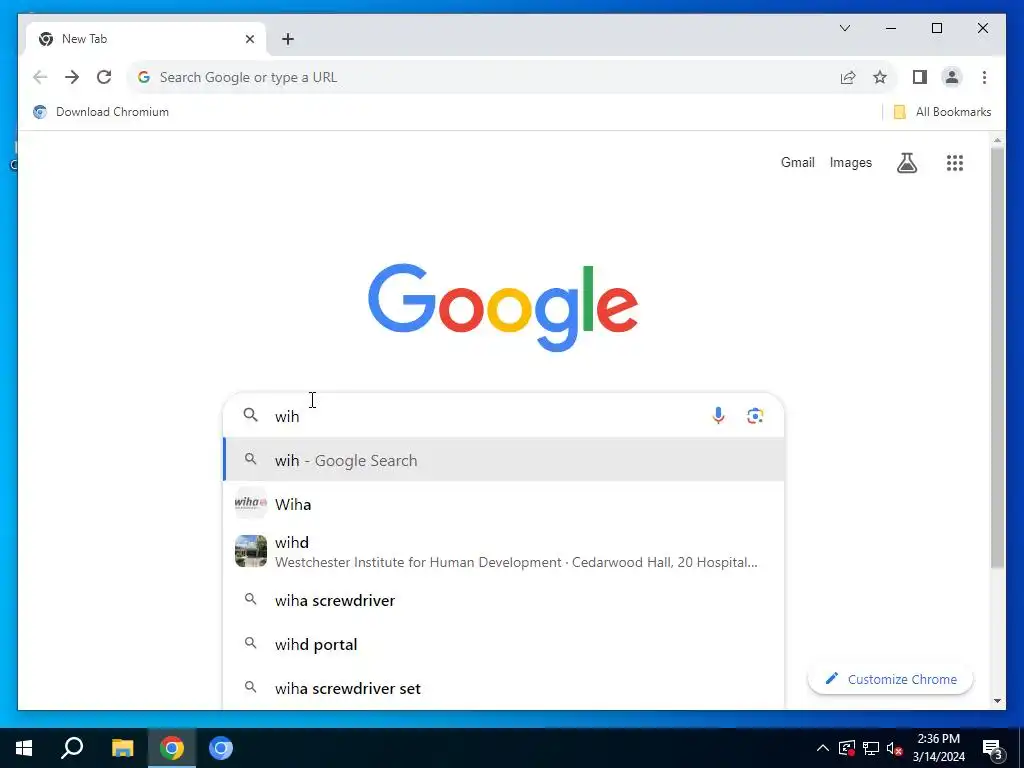
Task: Start voice search with microphone icon
Action: [x=718, y=416]
